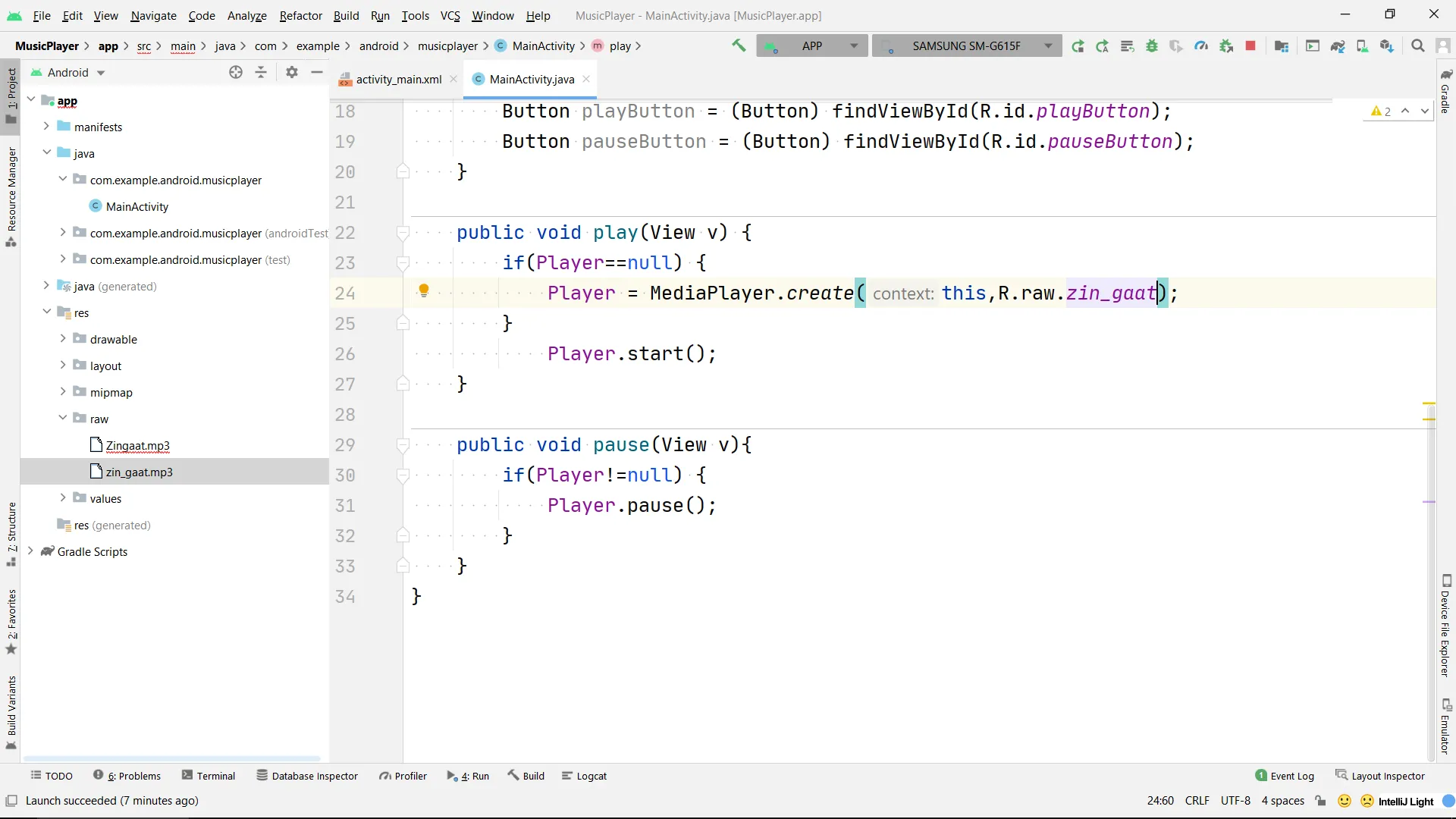Open the Profile app gauge icon
This screenshot has height=819, width=1456.
1201,45
